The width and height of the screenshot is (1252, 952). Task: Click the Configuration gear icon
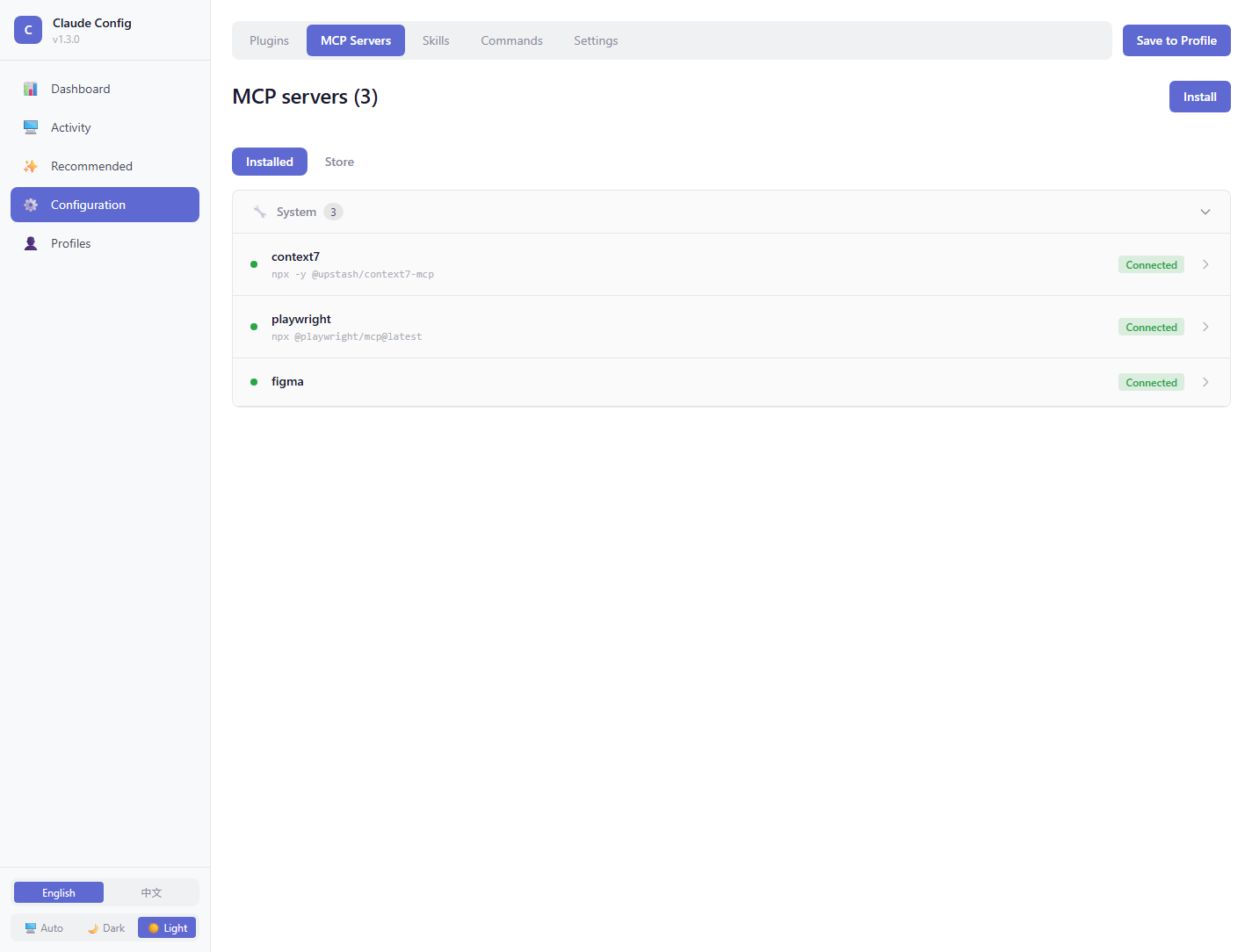[31, 205]
